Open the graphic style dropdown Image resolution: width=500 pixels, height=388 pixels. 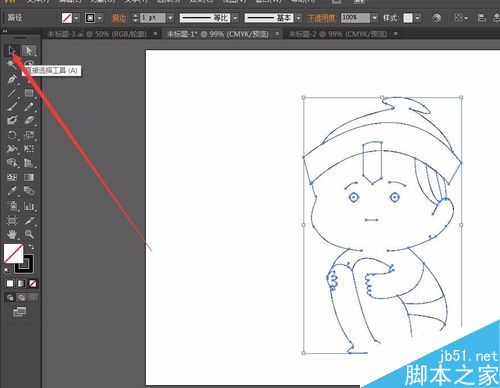click(x=418, y=18)
